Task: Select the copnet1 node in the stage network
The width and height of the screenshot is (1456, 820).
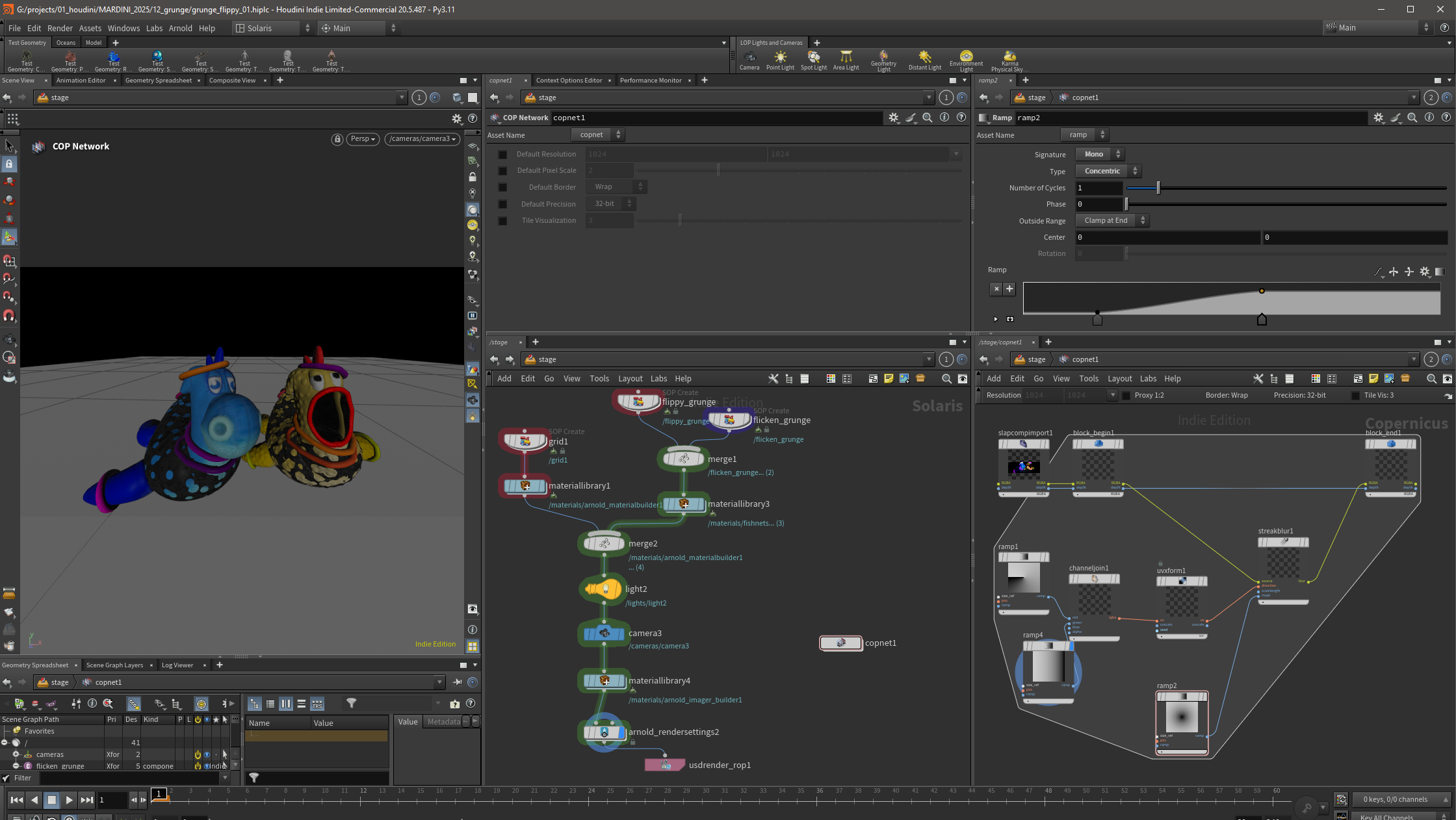Action: 841,643
